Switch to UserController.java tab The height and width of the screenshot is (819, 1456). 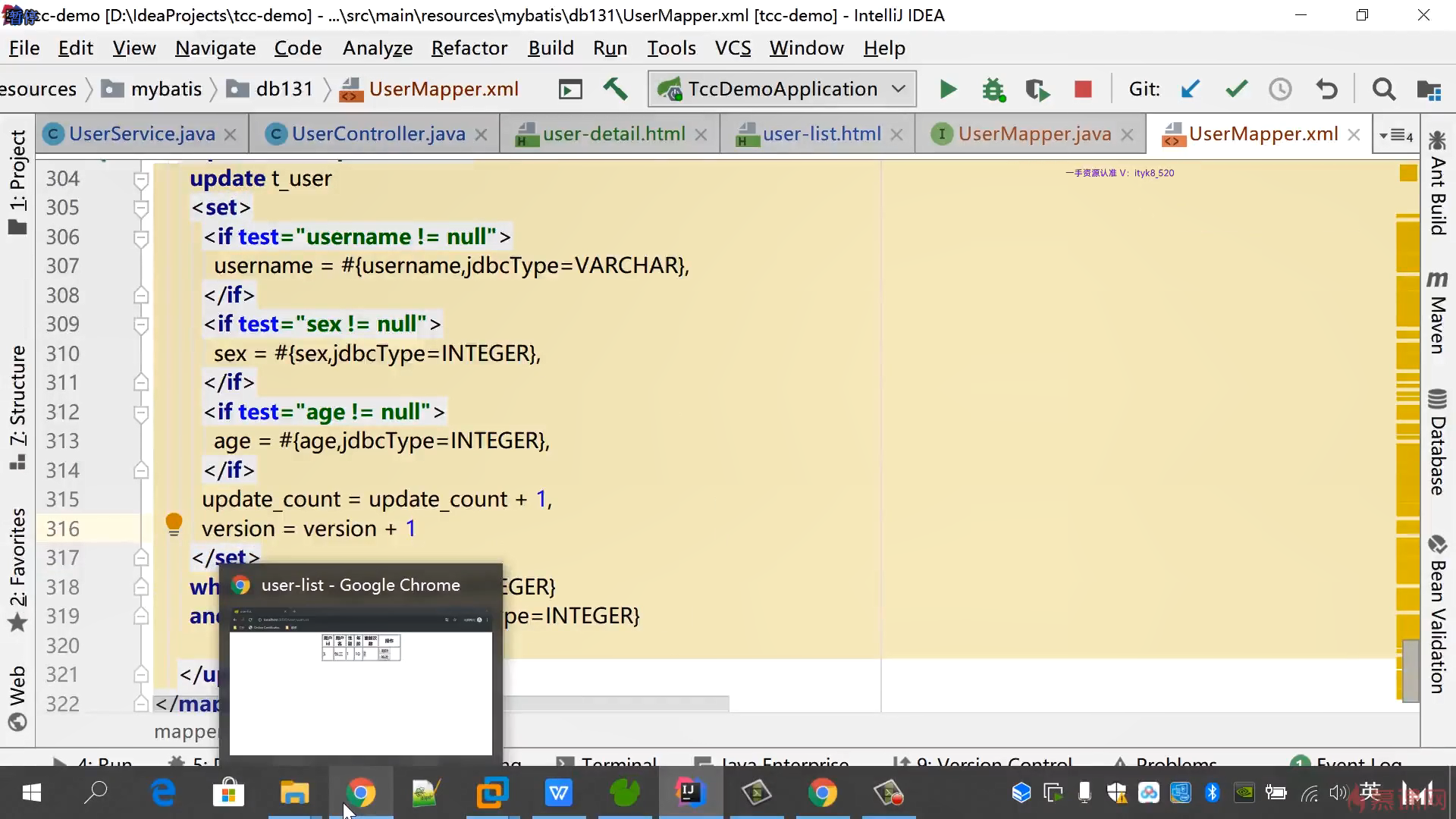point(378,134)
